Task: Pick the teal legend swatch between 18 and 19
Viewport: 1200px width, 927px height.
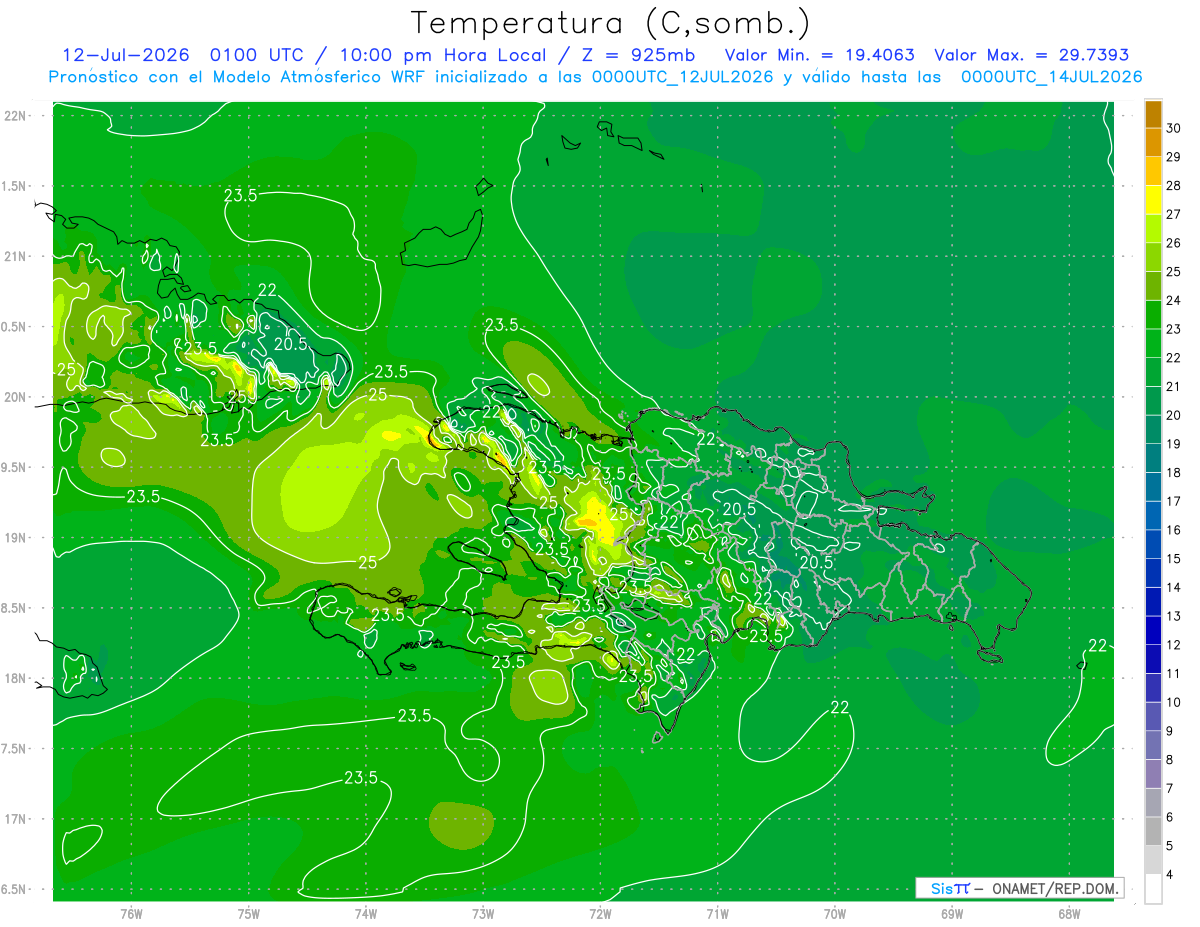Action: click(1154, 458)
